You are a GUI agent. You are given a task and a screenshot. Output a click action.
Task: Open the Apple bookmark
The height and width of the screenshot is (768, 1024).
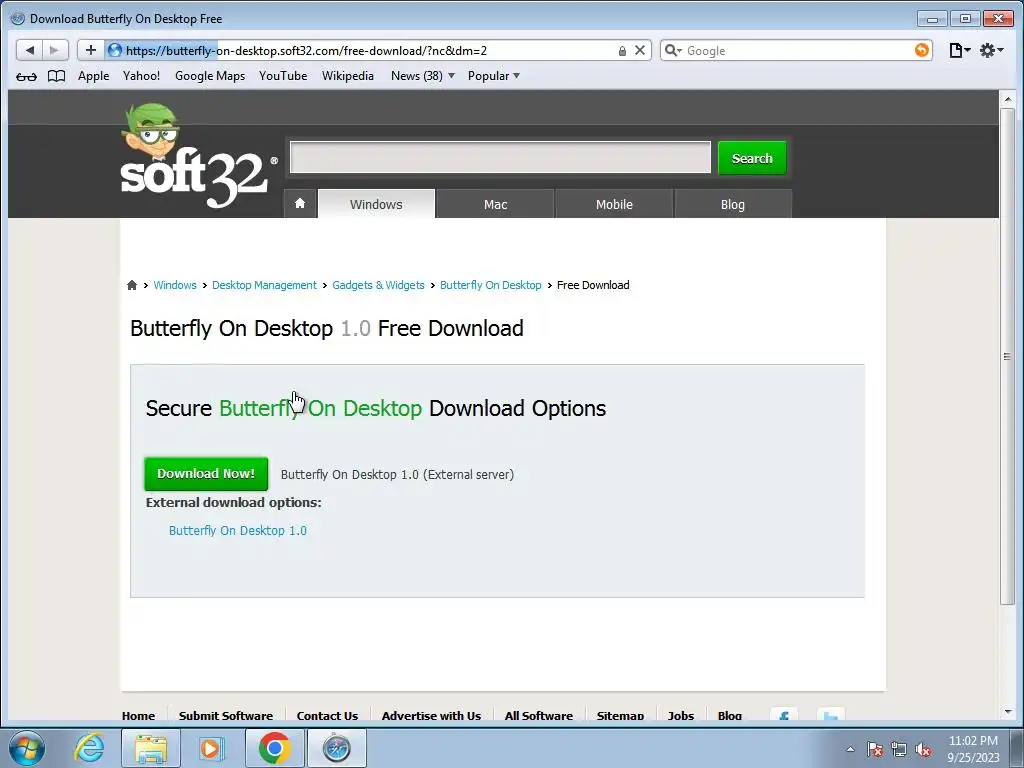[x=93, y=76]
